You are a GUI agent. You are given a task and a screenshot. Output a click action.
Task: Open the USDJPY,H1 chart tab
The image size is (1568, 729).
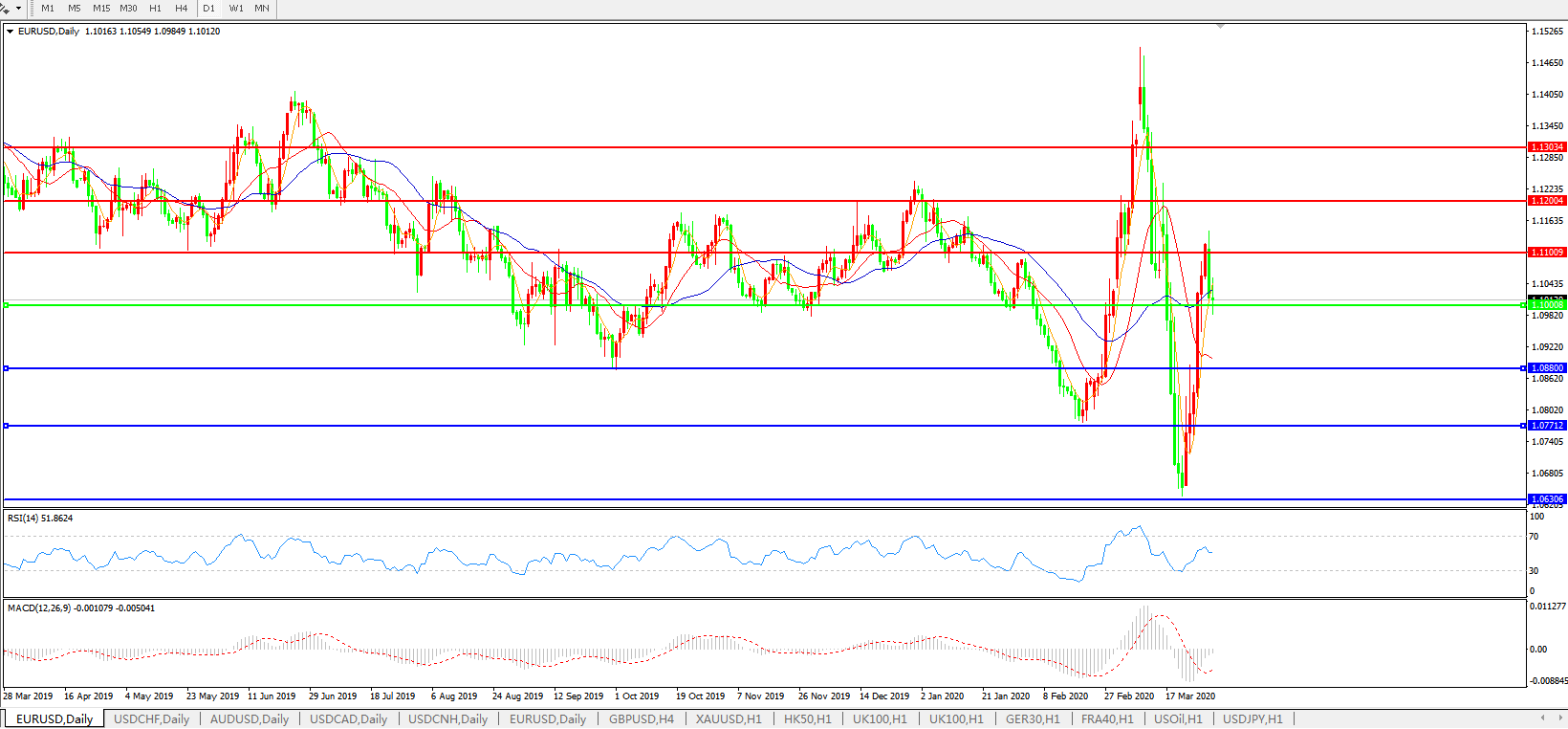[x=1252, y=718]
